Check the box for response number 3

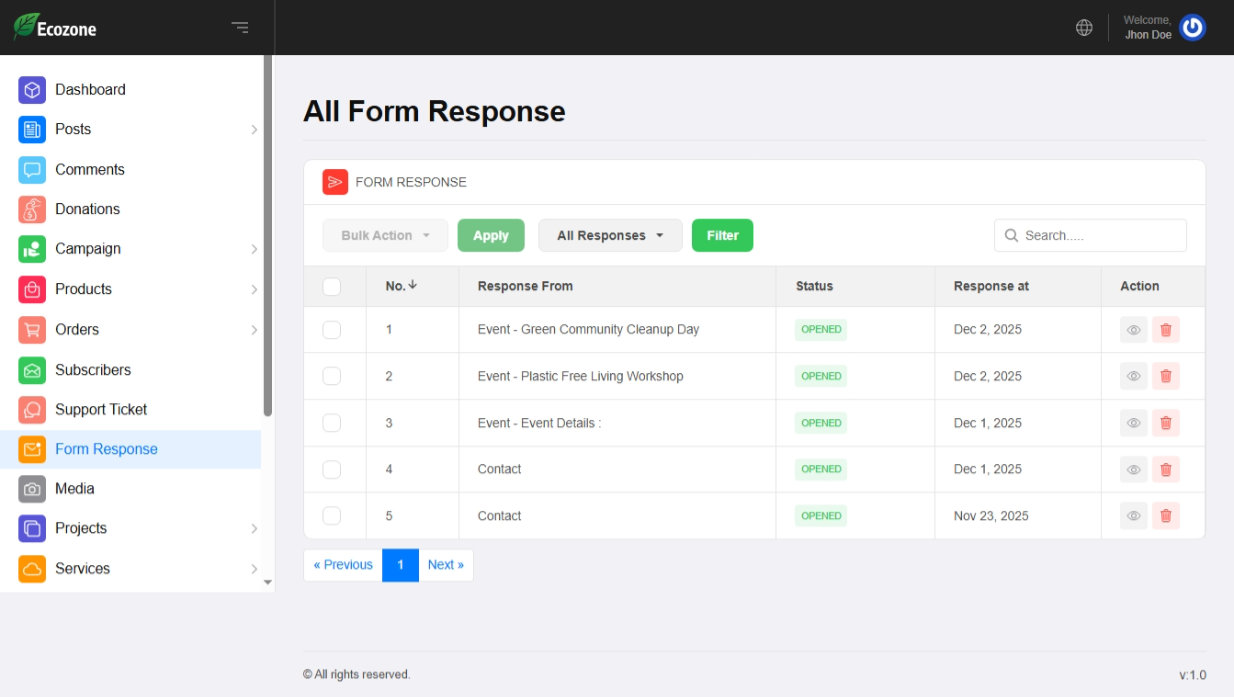click(332, 423)
